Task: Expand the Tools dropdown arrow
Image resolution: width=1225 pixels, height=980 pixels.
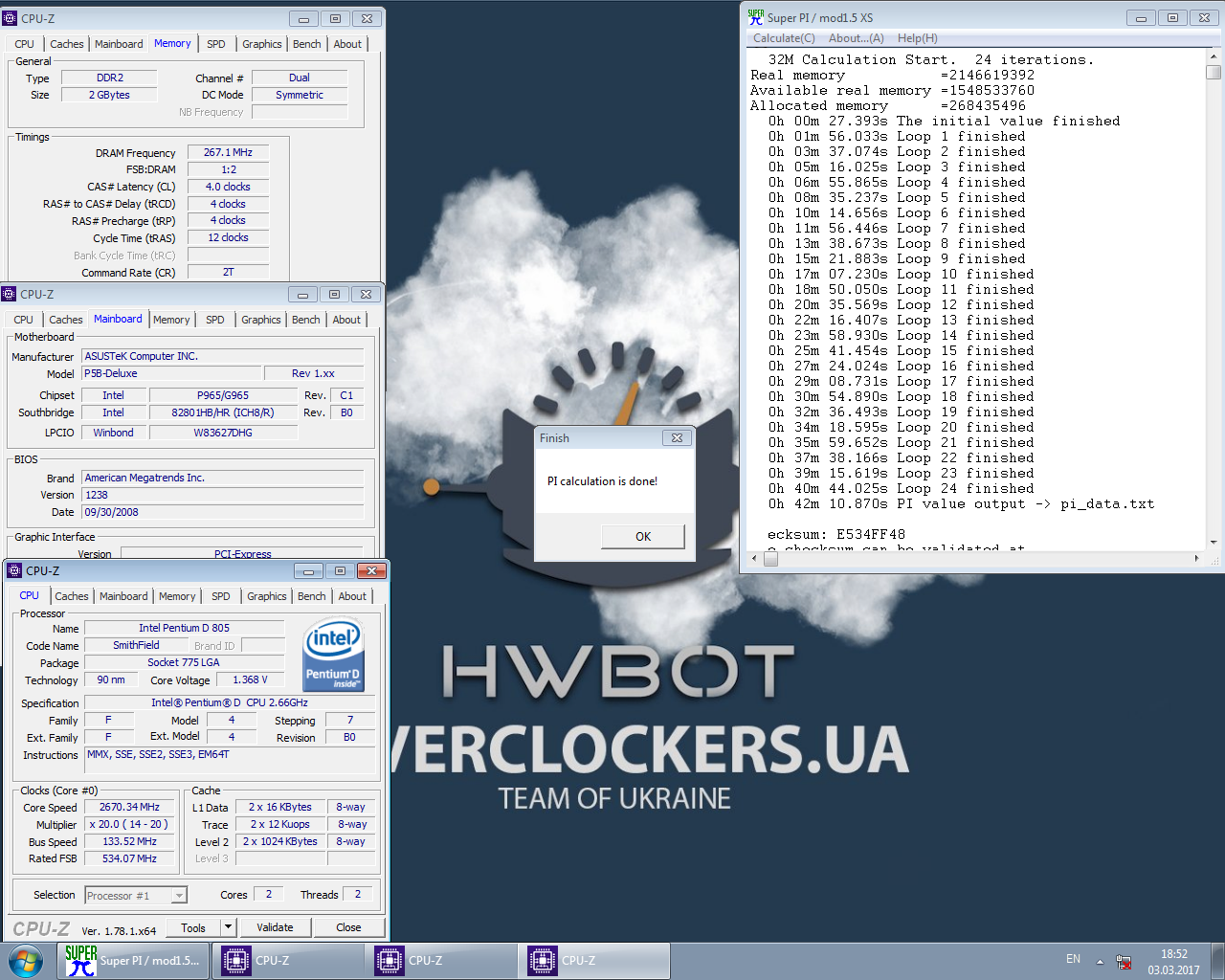Action: point(228,926)
